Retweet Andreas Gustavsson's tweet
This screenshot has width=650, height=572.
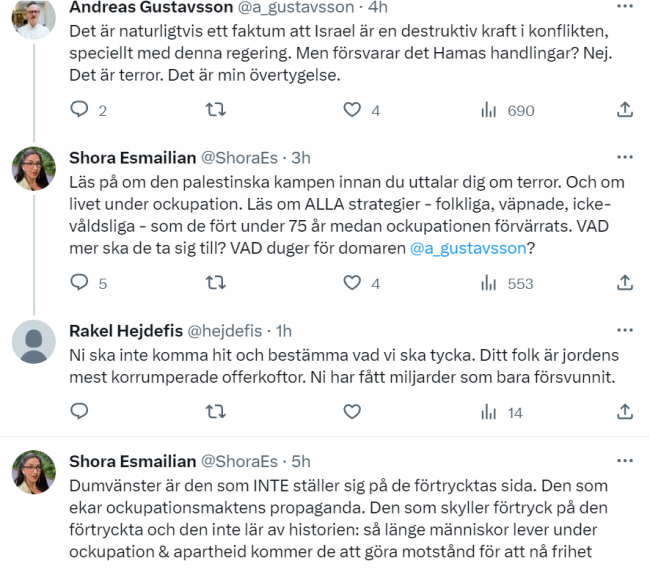click(215, 110)
